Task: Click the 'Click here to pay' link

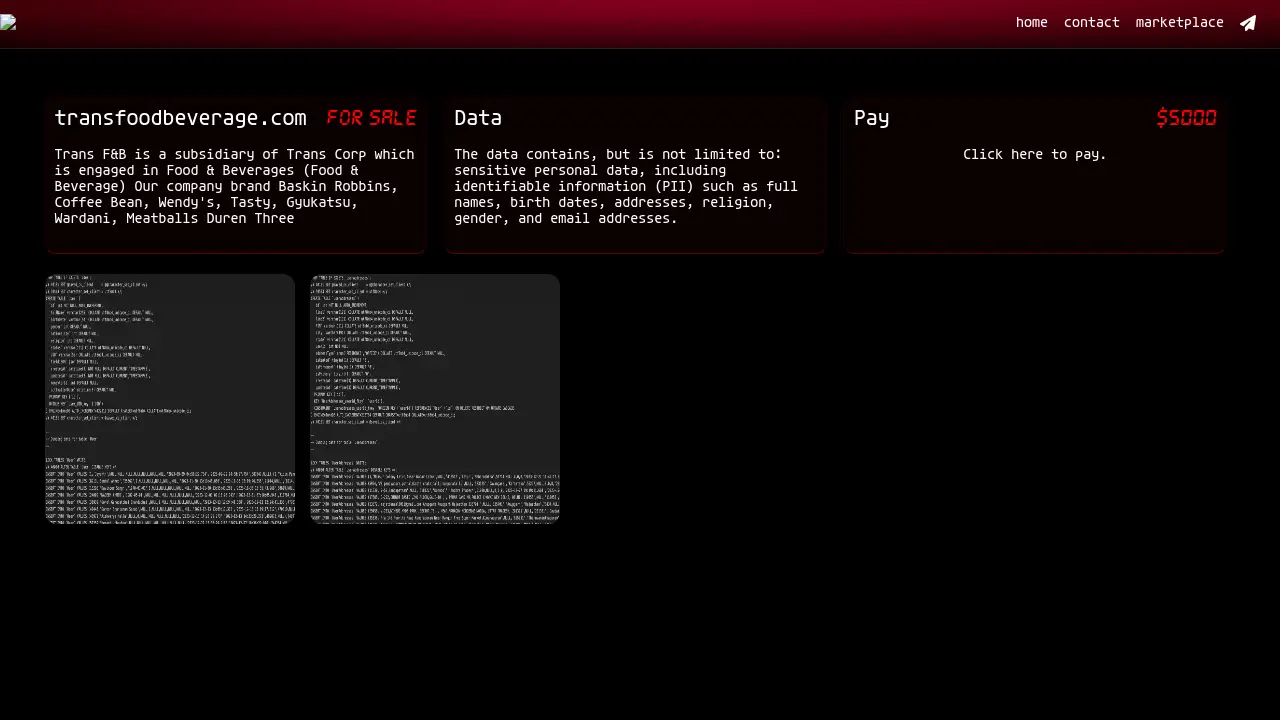Action: (x=1034, y=154)
